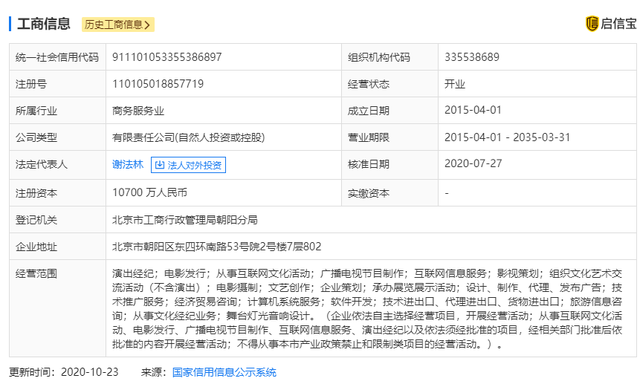Image resolution: width=640 pixels, height=387 pixels.
Task: Click the 组织机构代码 value 335538689
Action: tap(472, 57)
